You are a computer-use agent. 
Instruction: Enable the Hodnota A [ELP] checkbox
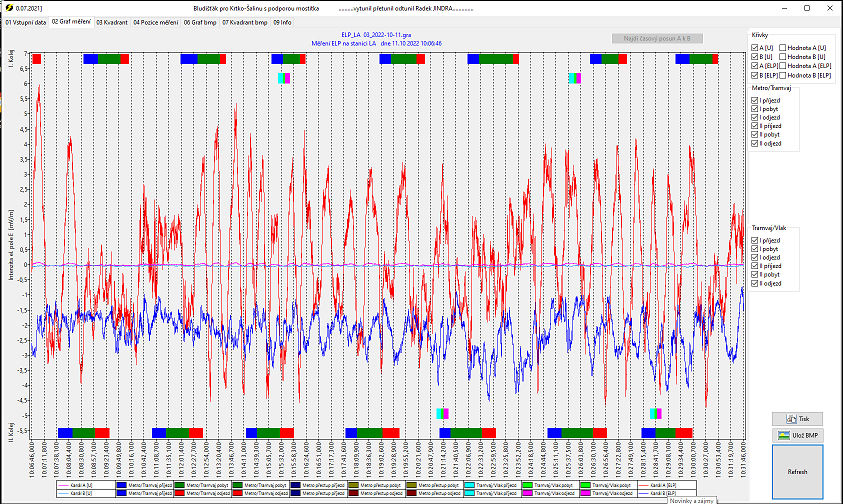tap(784, 66)
